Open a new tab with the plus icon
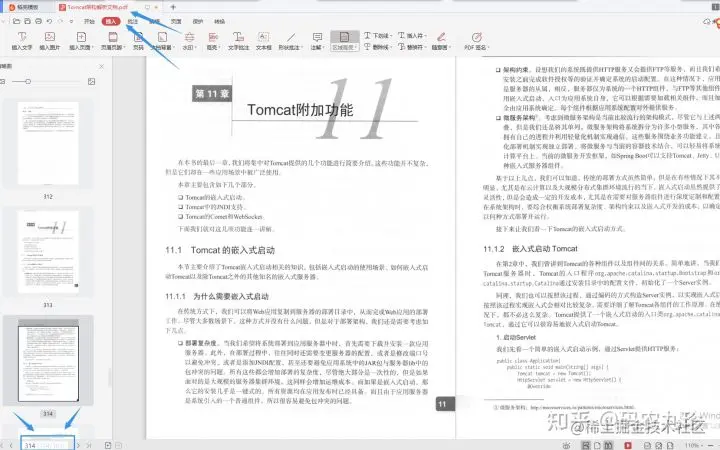 (173, 7)
